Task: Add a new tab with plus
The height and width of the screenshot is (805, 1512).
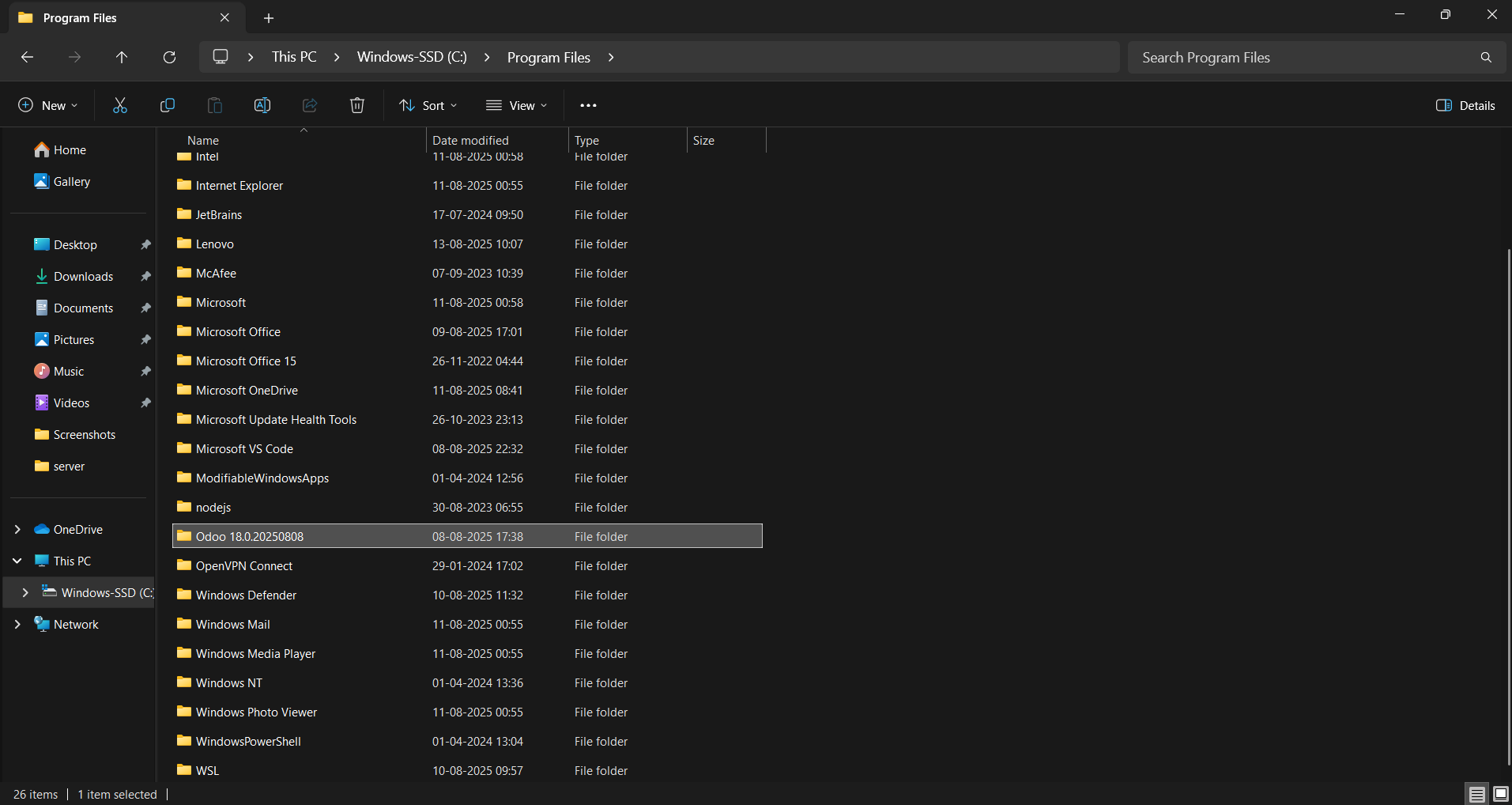Action: click(269, 17)
